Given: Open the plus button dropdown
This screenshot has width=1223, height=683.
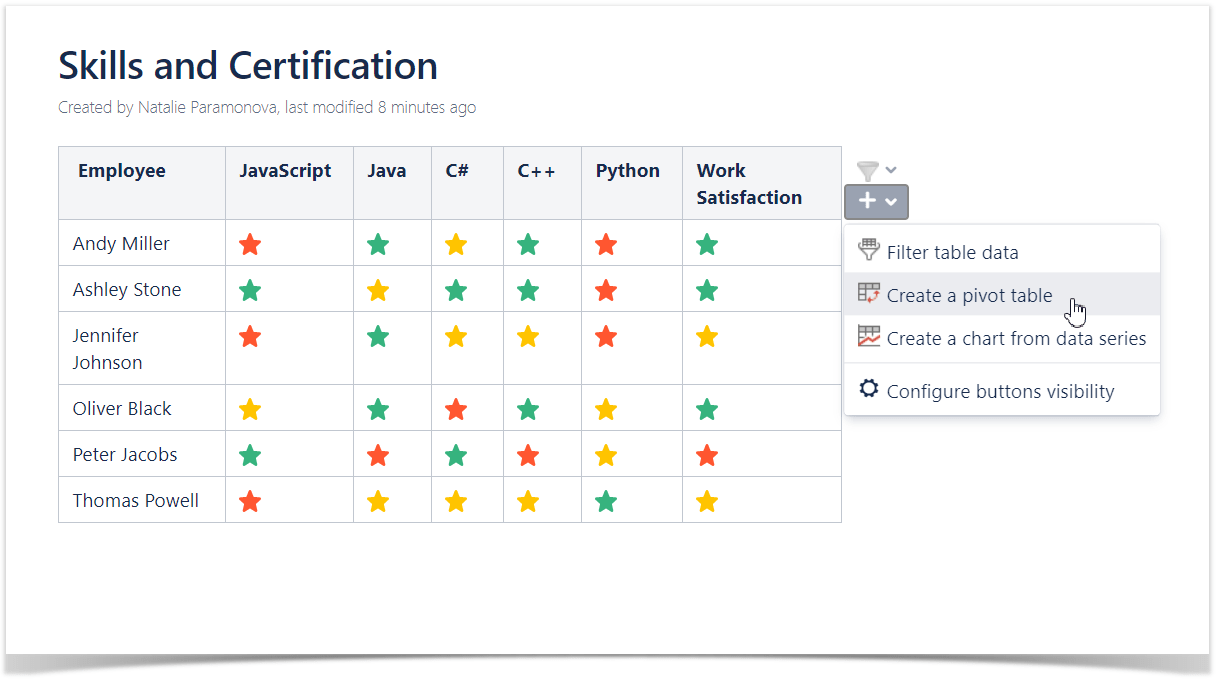Looking at the screenshot, I should pos(876,201).
